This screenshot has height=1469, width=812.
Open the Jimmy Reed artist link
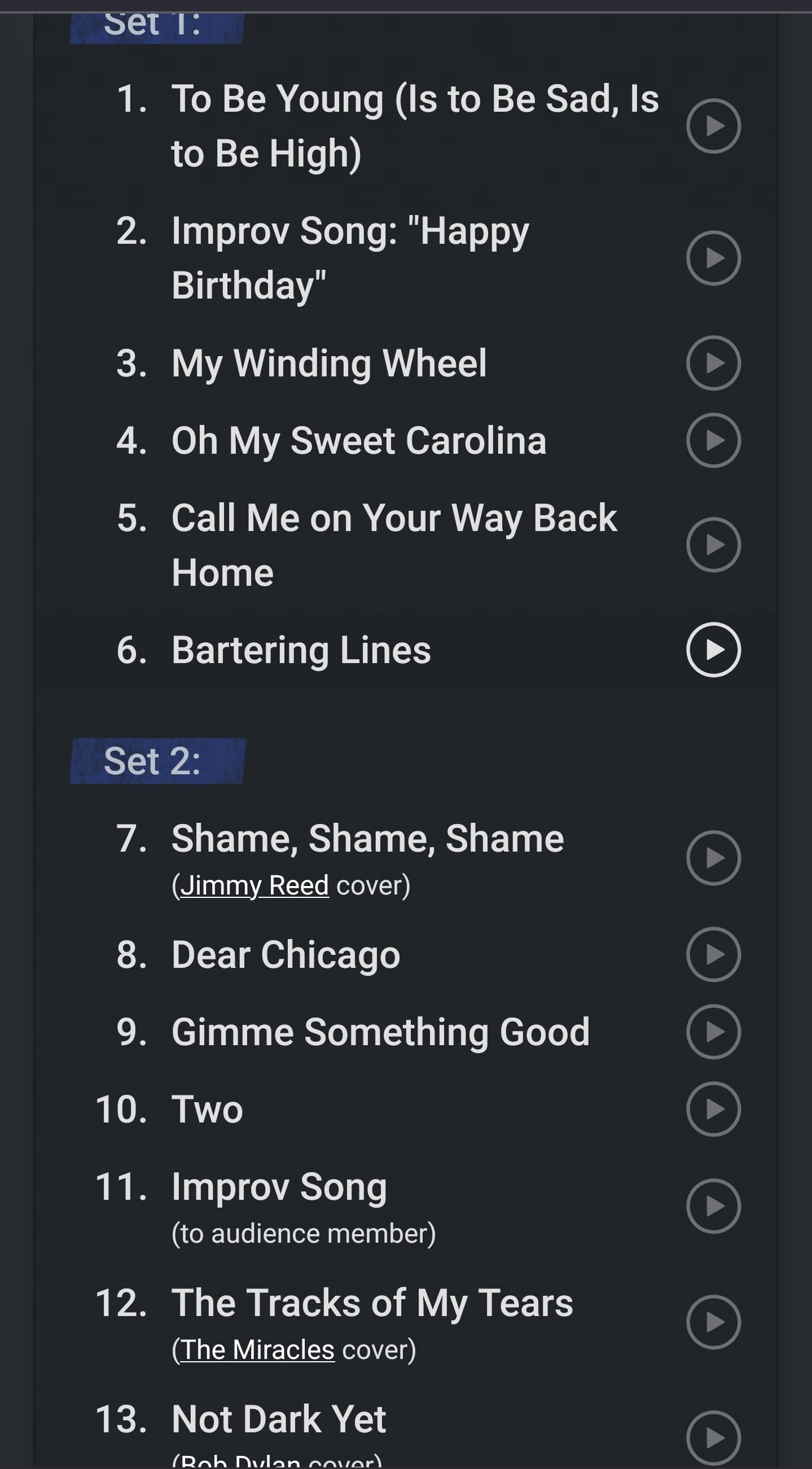(254, 885)
